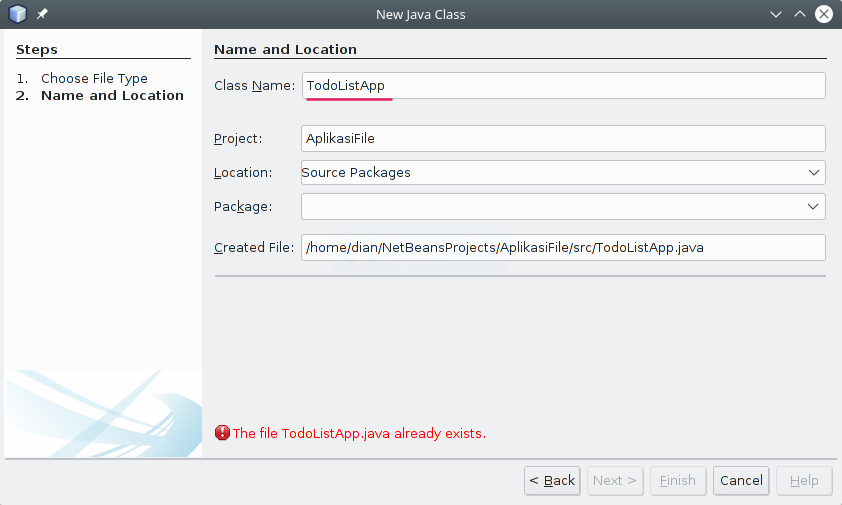Click the NetBeans cube window icon
Screen dimensions: 842x505
(x=17, y=14)
